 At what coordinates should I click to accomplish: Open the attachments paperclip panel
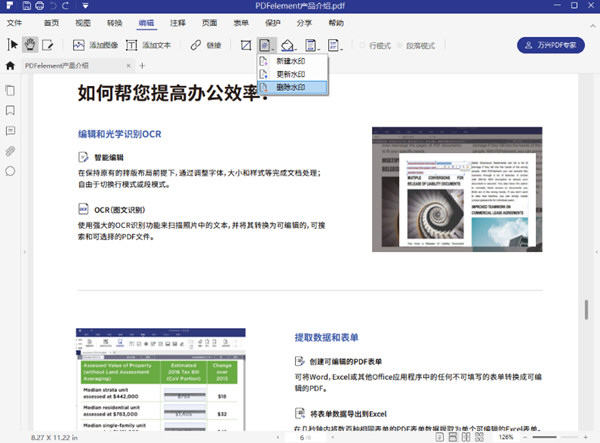click(10, 151)
